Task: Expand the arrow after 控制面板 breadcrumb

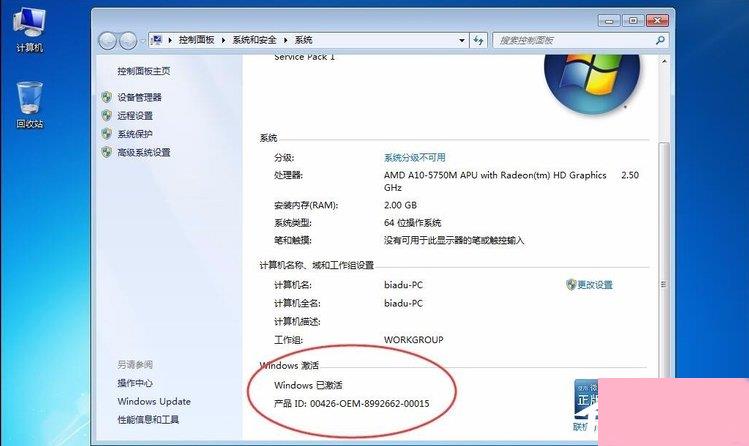Action: [x=223, y=40]
